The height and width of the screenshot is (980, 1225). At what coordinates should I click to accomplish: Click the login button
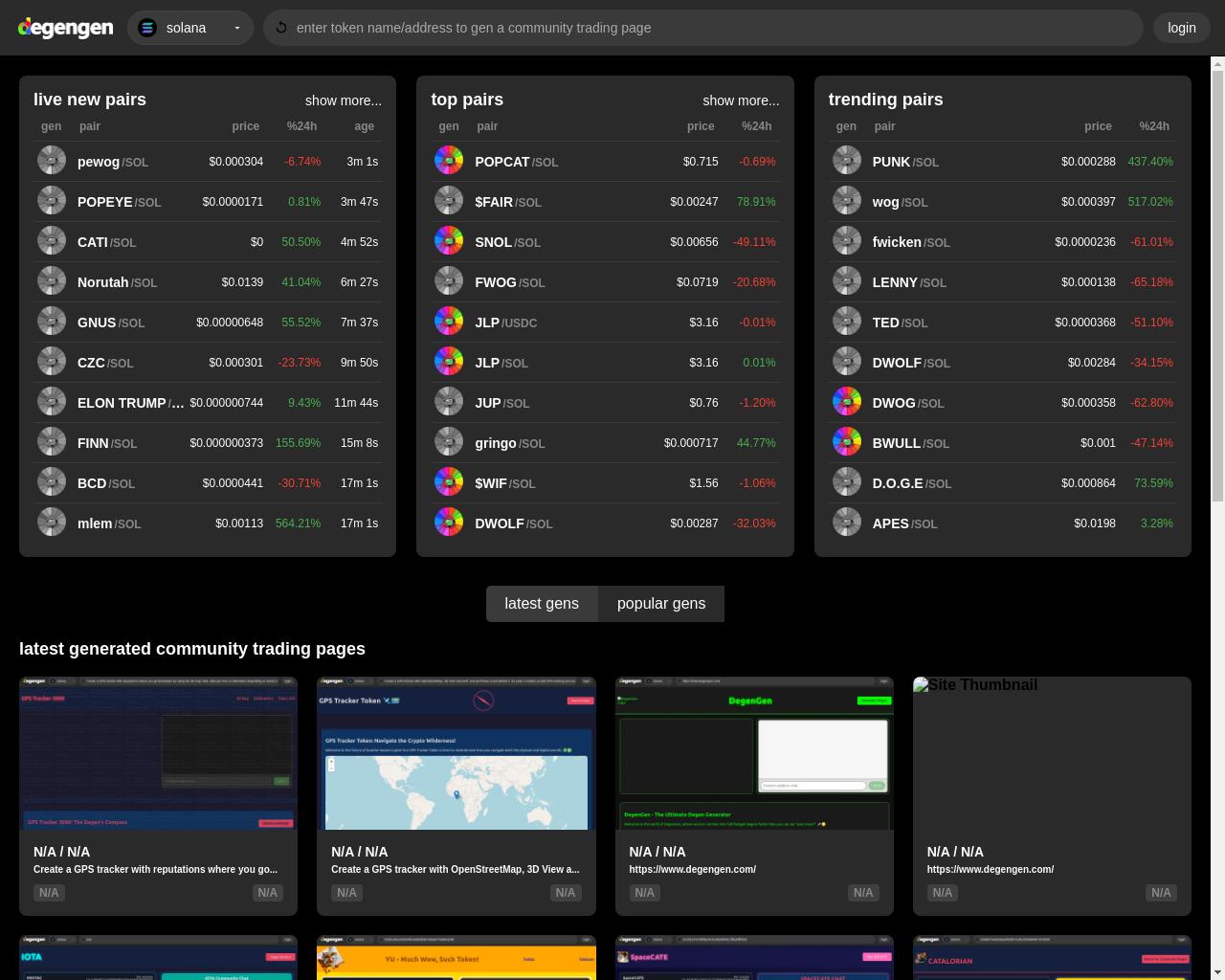point(1182,28)
